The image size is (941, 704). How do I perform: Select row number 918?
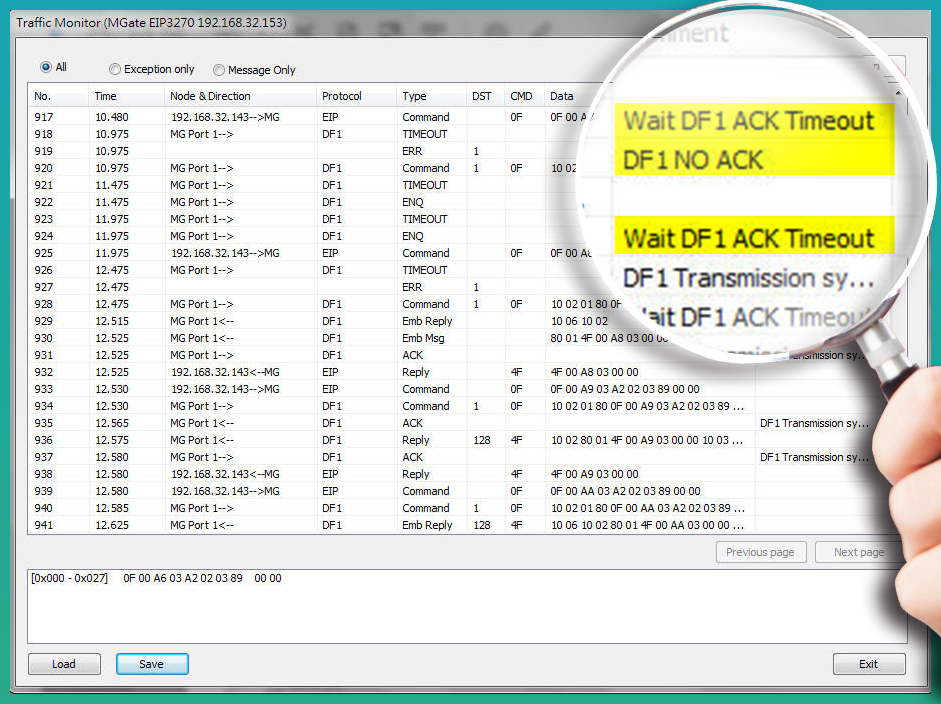tap(44, 134)
